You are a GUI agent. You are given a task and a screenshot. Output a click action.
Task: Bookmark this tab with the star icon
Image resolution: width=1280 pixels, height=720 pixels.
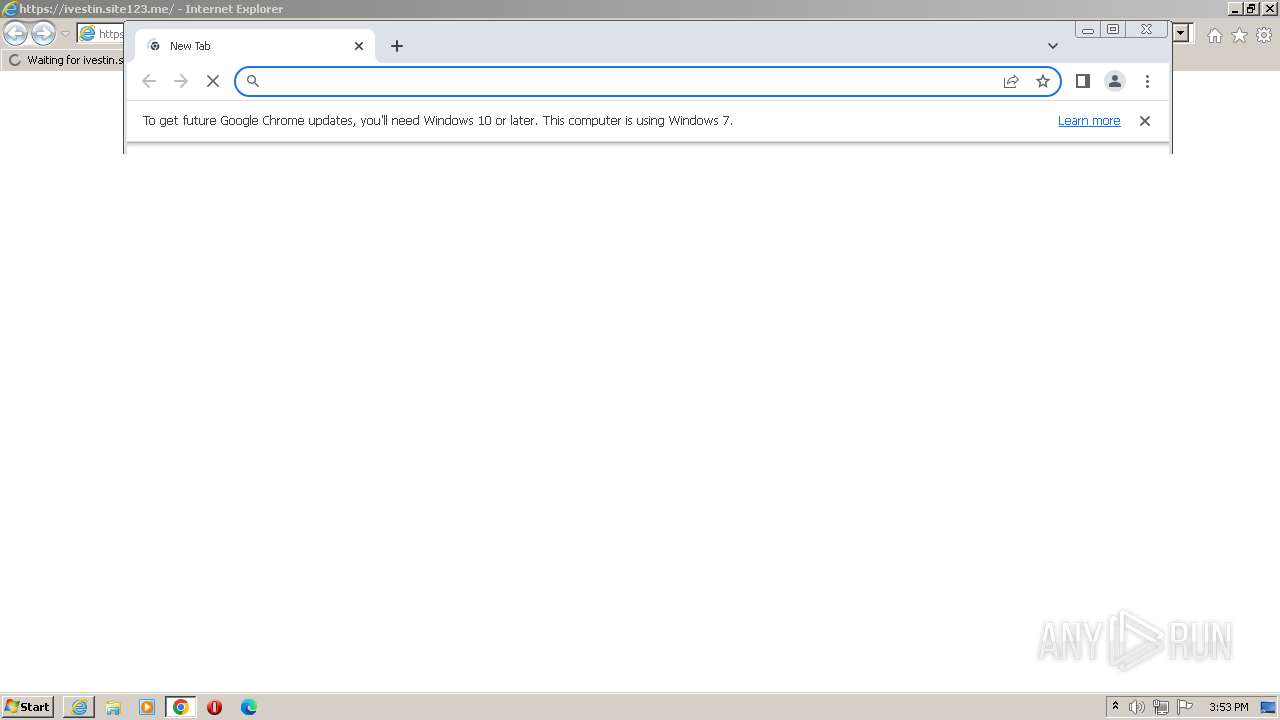[x=1043, y=81]
